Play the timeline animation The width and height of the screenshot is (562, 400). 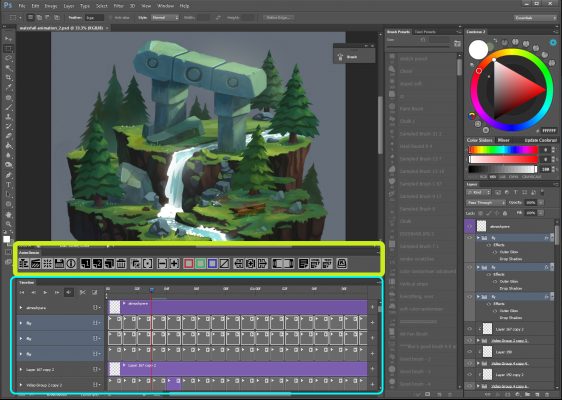pyautogui.click(x=45, y=292)
